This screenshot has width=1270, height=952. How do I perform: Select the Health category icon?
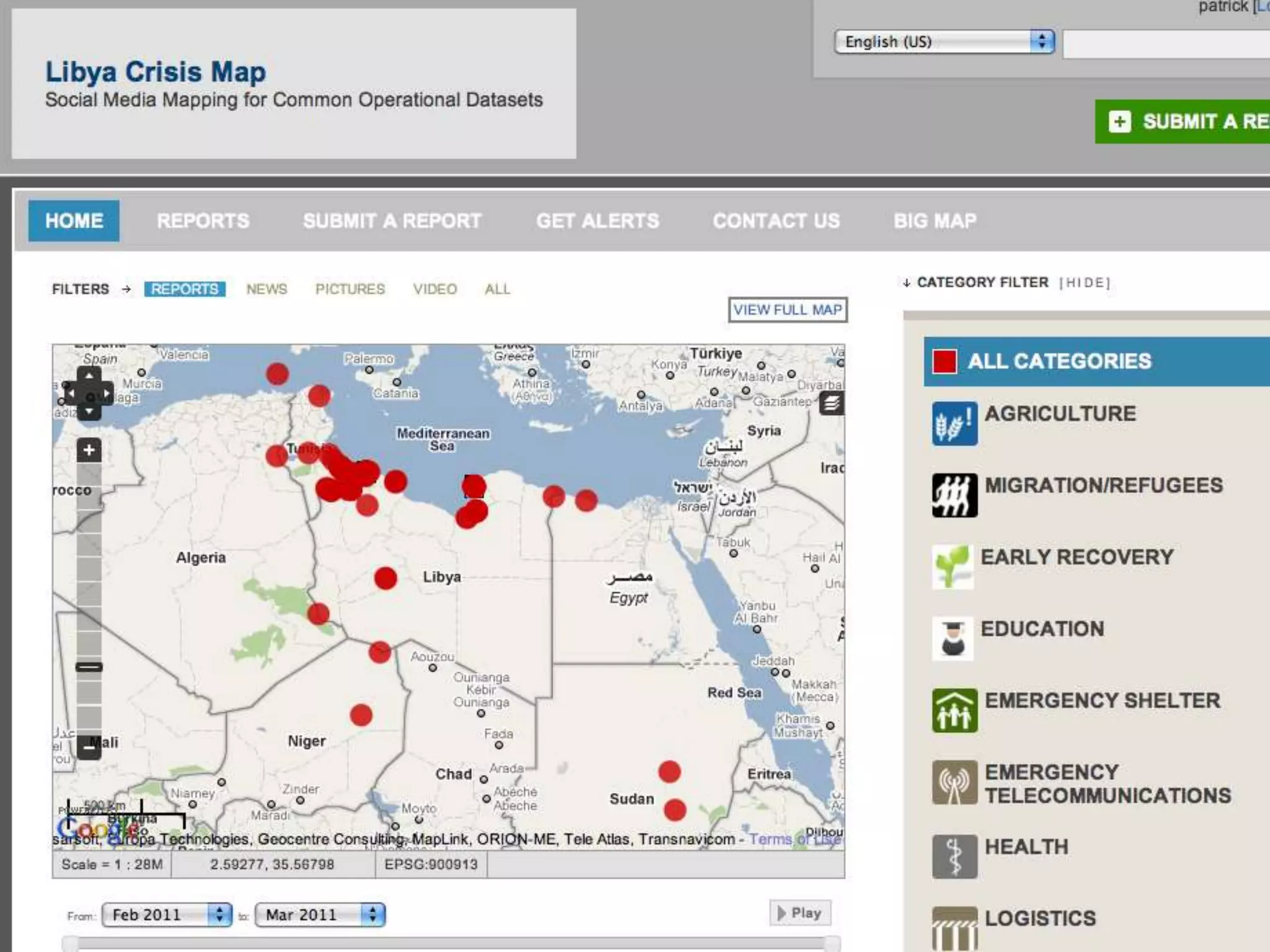[954, 857]
